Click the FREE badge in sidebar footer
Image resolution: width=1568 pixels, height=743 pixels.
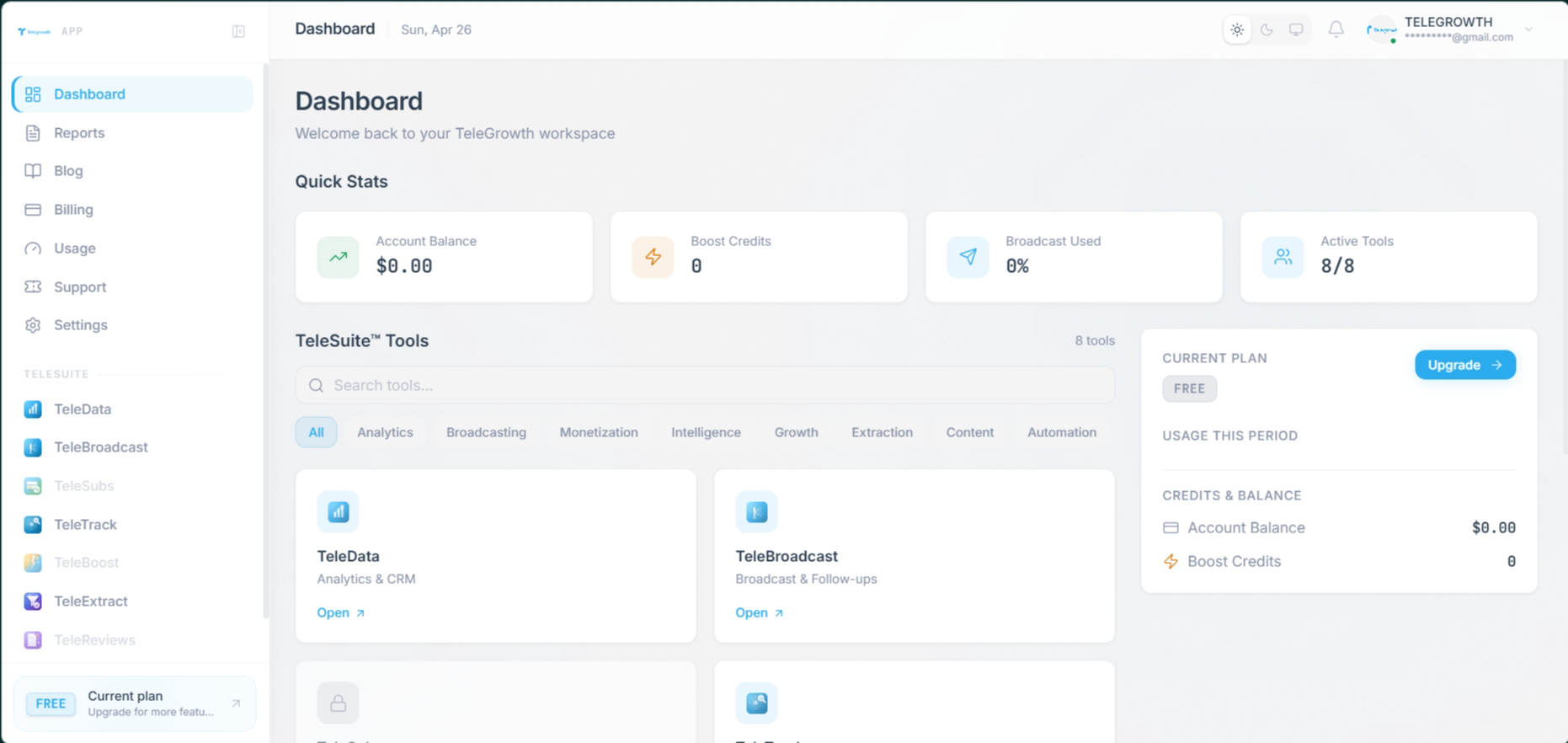pos(51,703)
